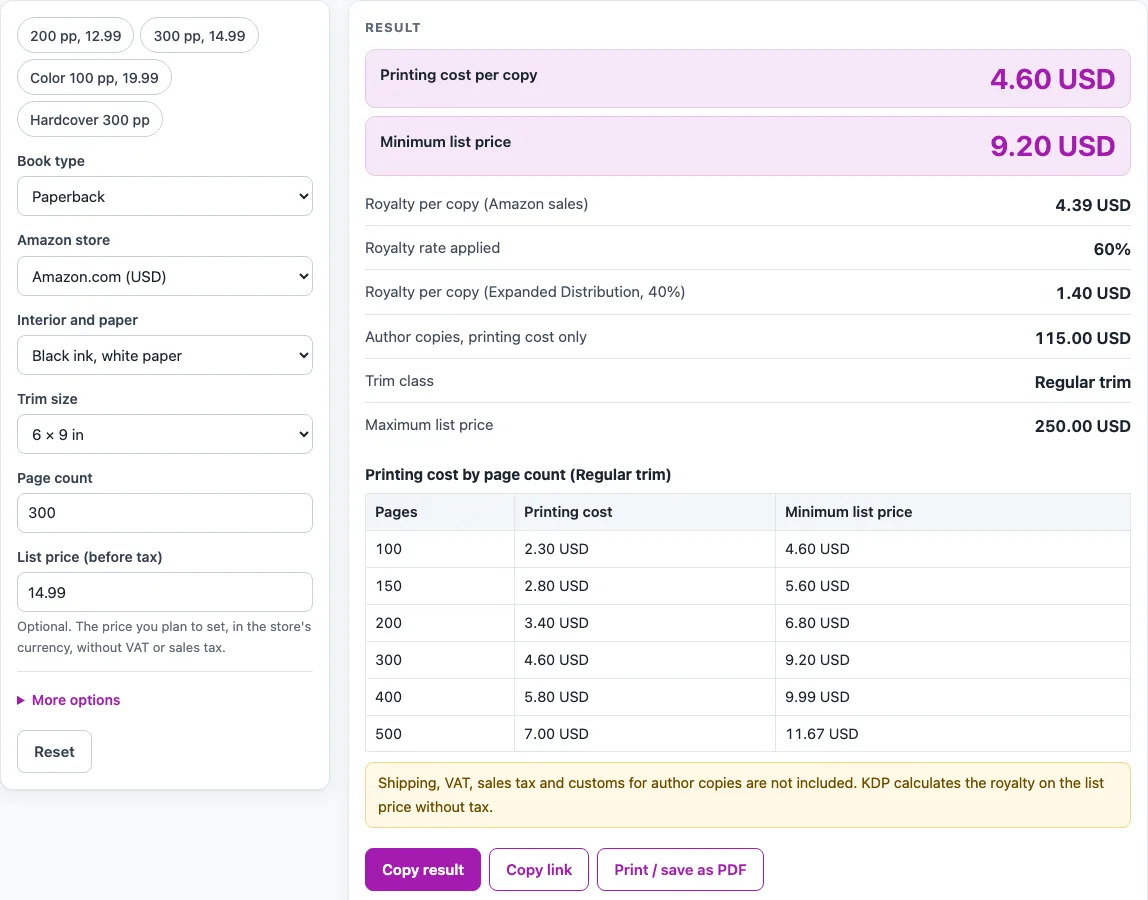Click the 3.40 USD printing cost cell
Screen dimensions: 1148x900
pos(645,622)
